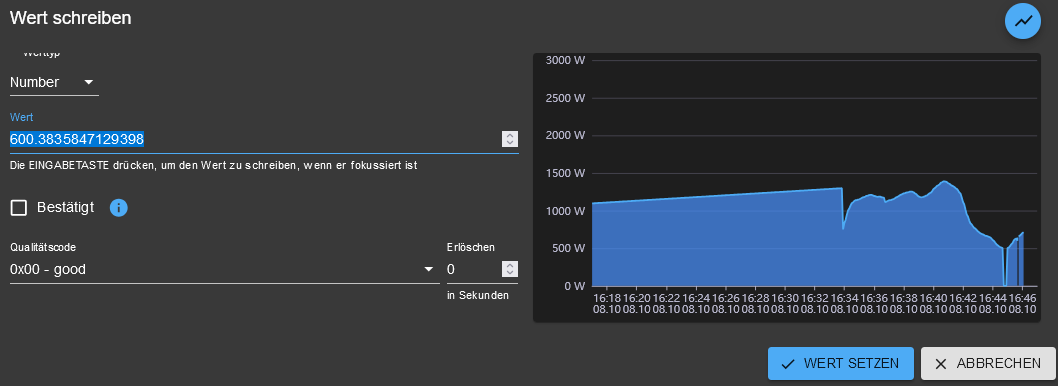Click the Wert field spinner arrows
Image resolution: width=1058 pixels, height=386 pixels.
(x=510, y=139)
